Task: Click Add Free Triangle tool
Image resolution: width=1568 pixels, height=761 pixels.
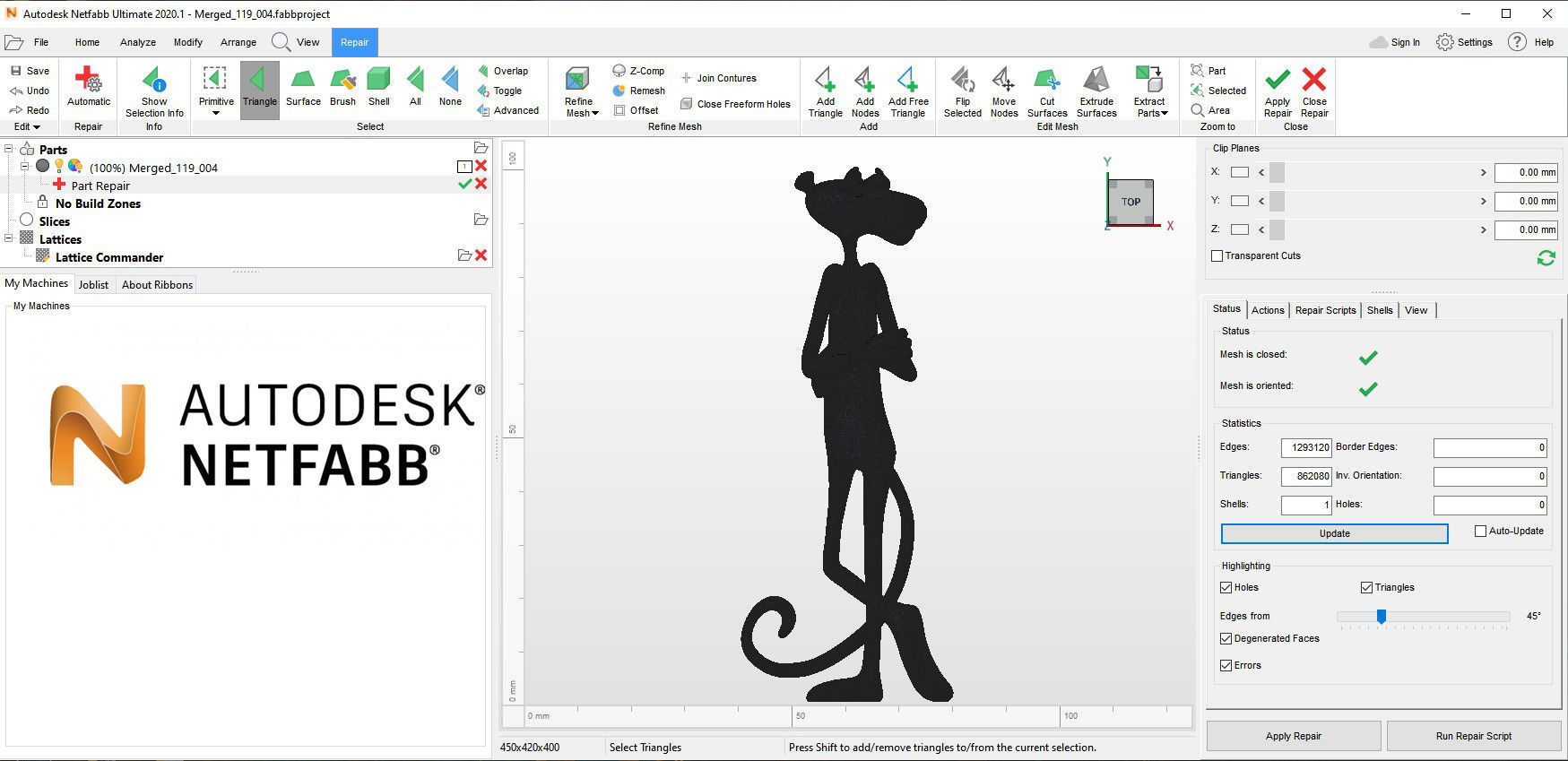Action: pos(908,91)
